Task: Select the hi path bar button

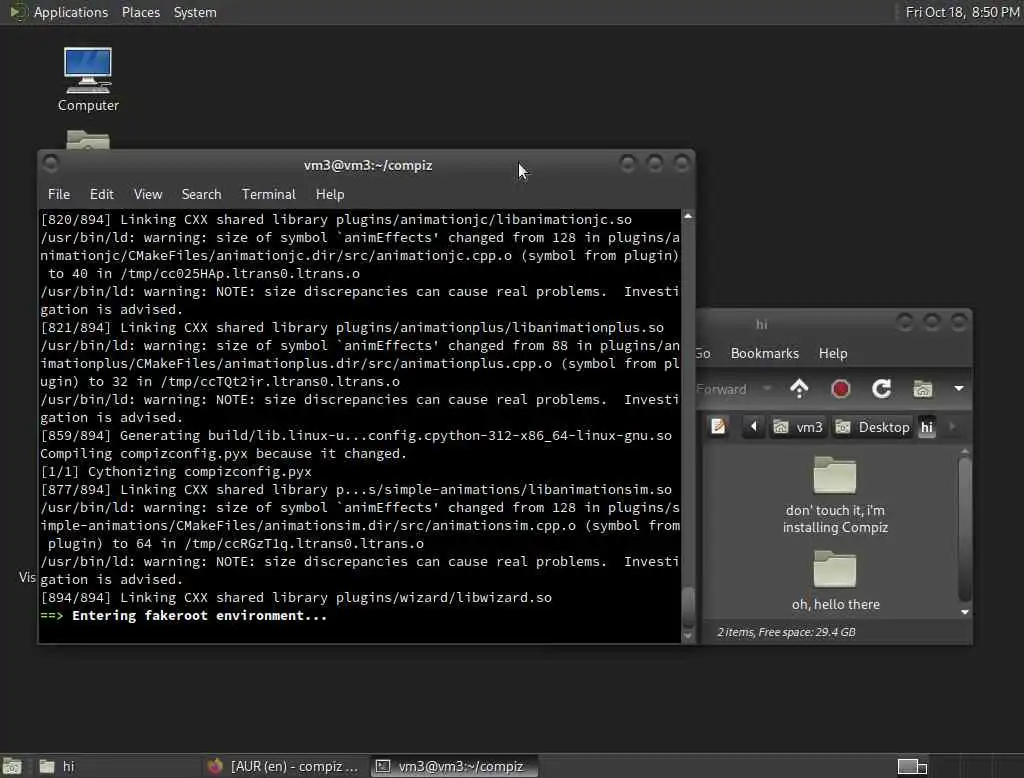Action: click(x=927, y=427)
